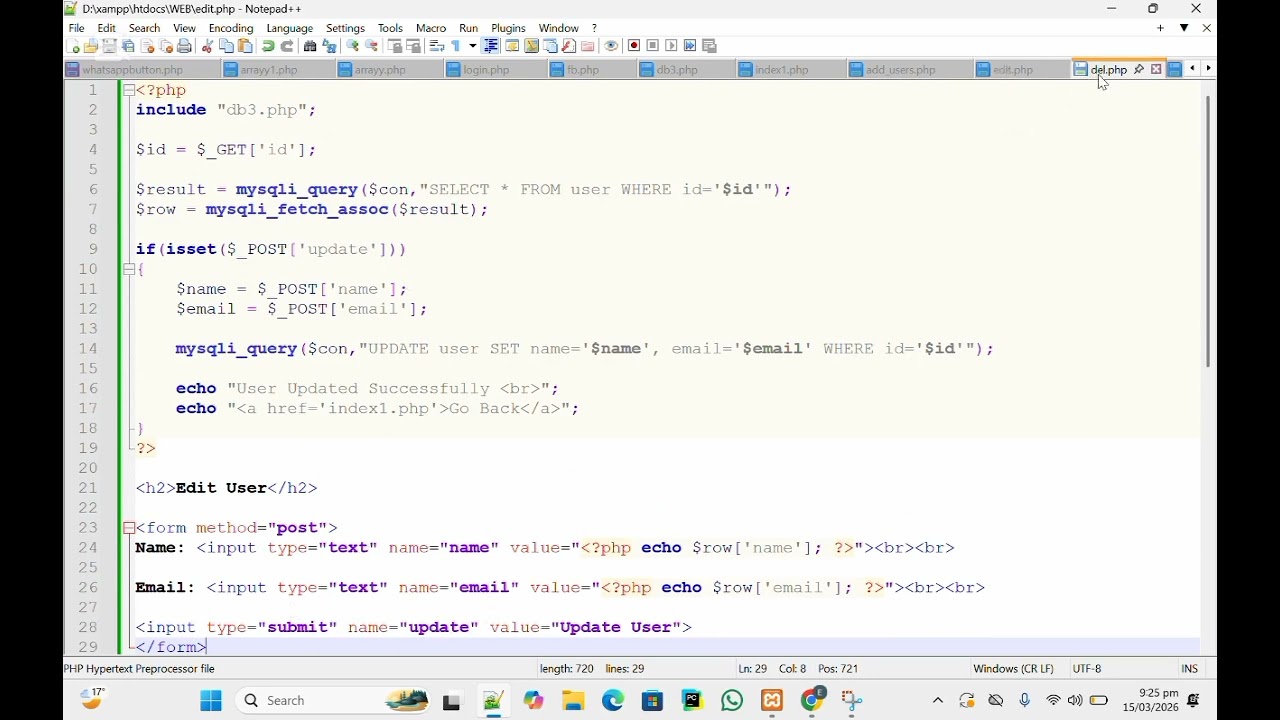This screenshot has width=1280, height=720.
Task: Open the Language menu
Action: (x=290, y=28)
